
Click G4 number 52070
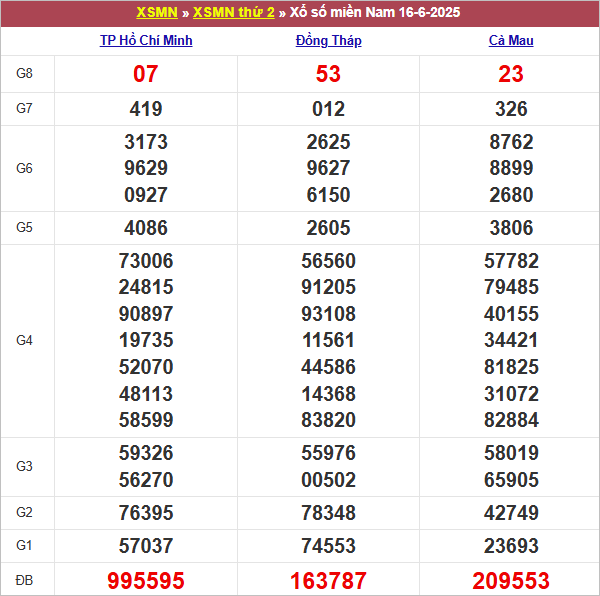(x=146, y=367)
